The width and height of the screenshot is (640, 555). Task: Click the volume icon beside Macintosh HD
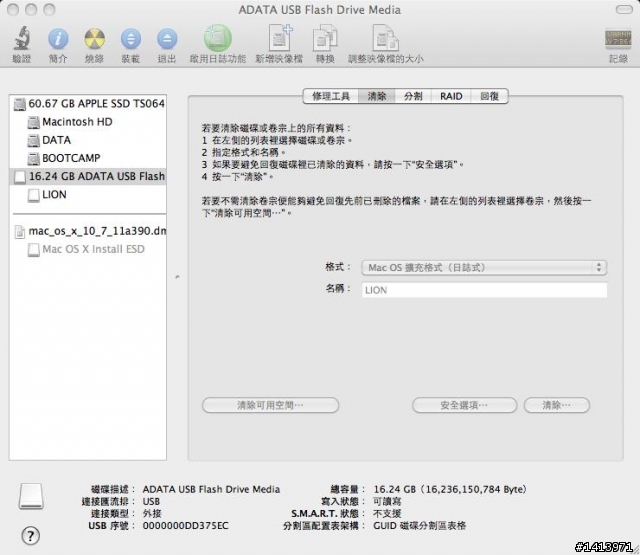[x=33, y=122]
